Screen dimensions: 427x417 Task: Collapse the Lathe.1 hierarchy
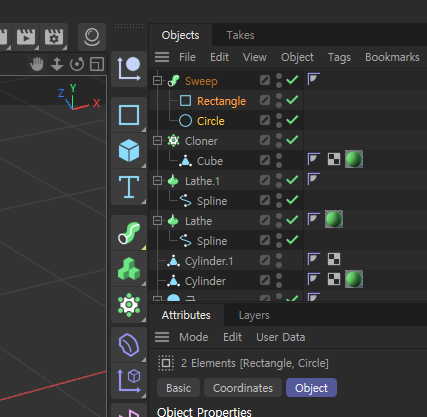click(157, 181)
